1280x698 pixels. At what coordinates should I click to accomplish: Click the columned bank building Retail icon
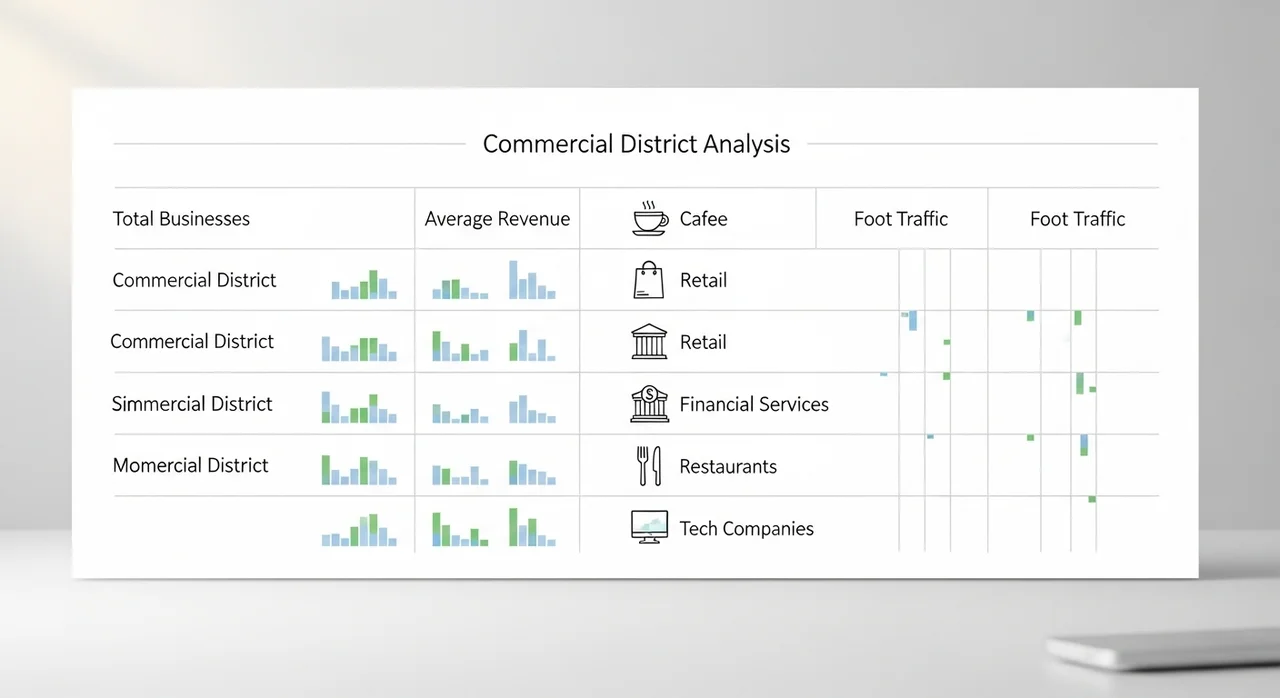coord(649,342)
